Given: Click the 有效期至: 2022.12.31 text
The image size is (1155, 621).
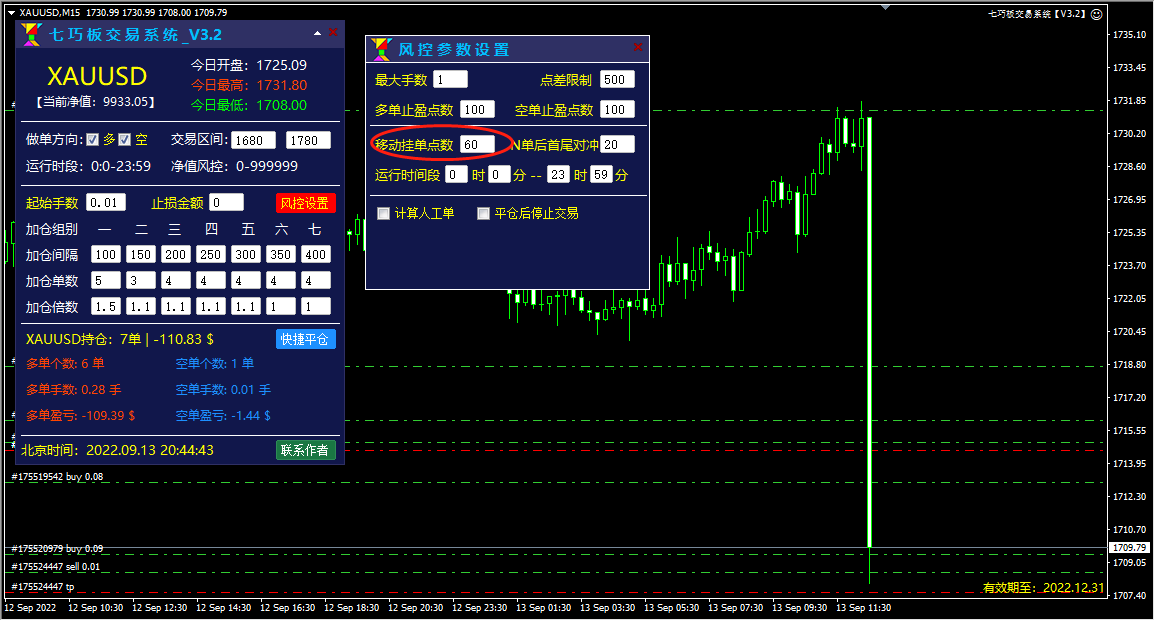Looking at the screenshot, I should click(x=1044, y=587).
